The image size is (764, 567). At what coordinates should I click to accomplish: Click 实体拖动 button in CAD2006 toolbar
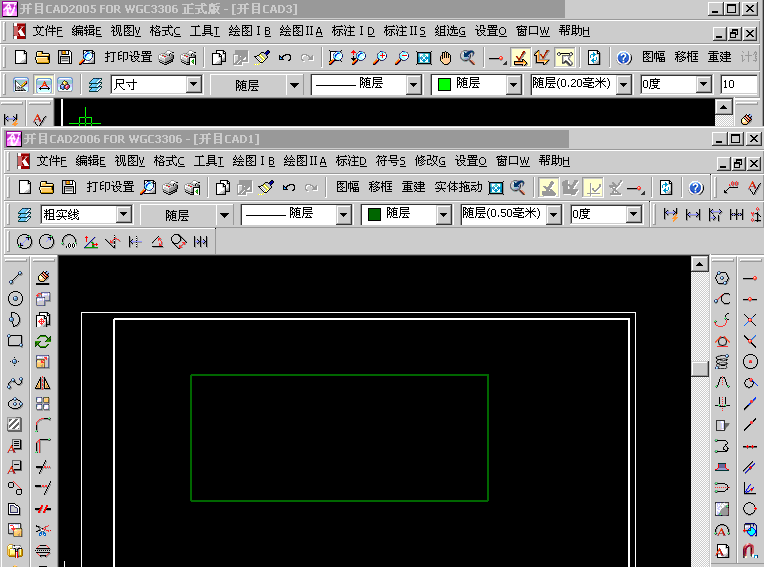point(458,187)
